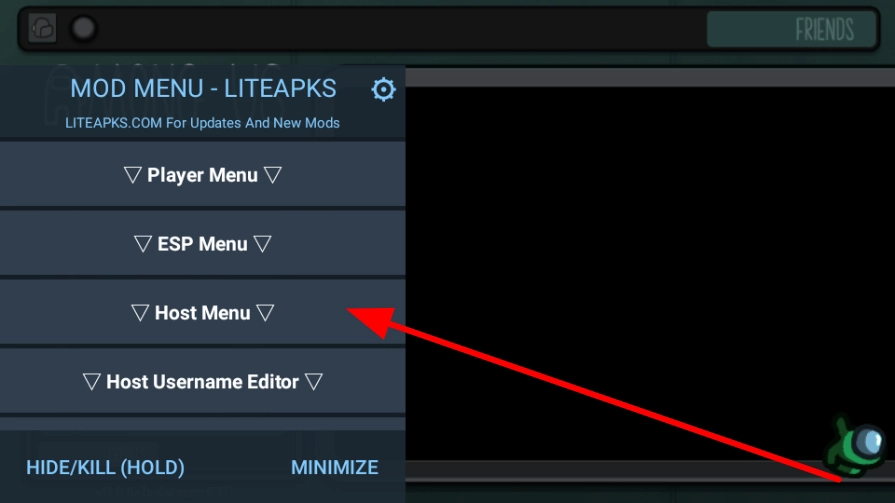Click the triangle left of Player Menu
895x503 pixels.
point(132,175)
